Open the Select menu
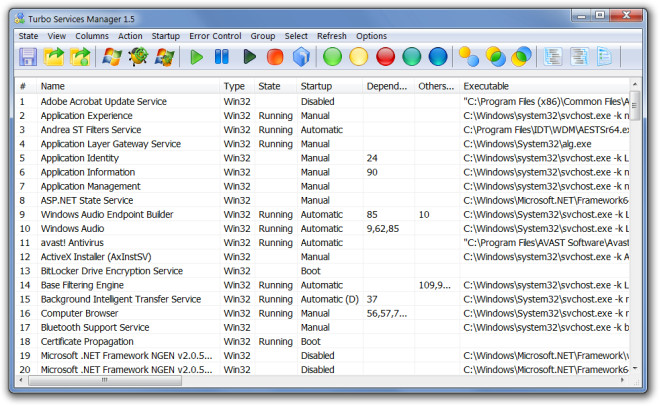The width and height of the screenshot is (660, 406). [296, 36]
